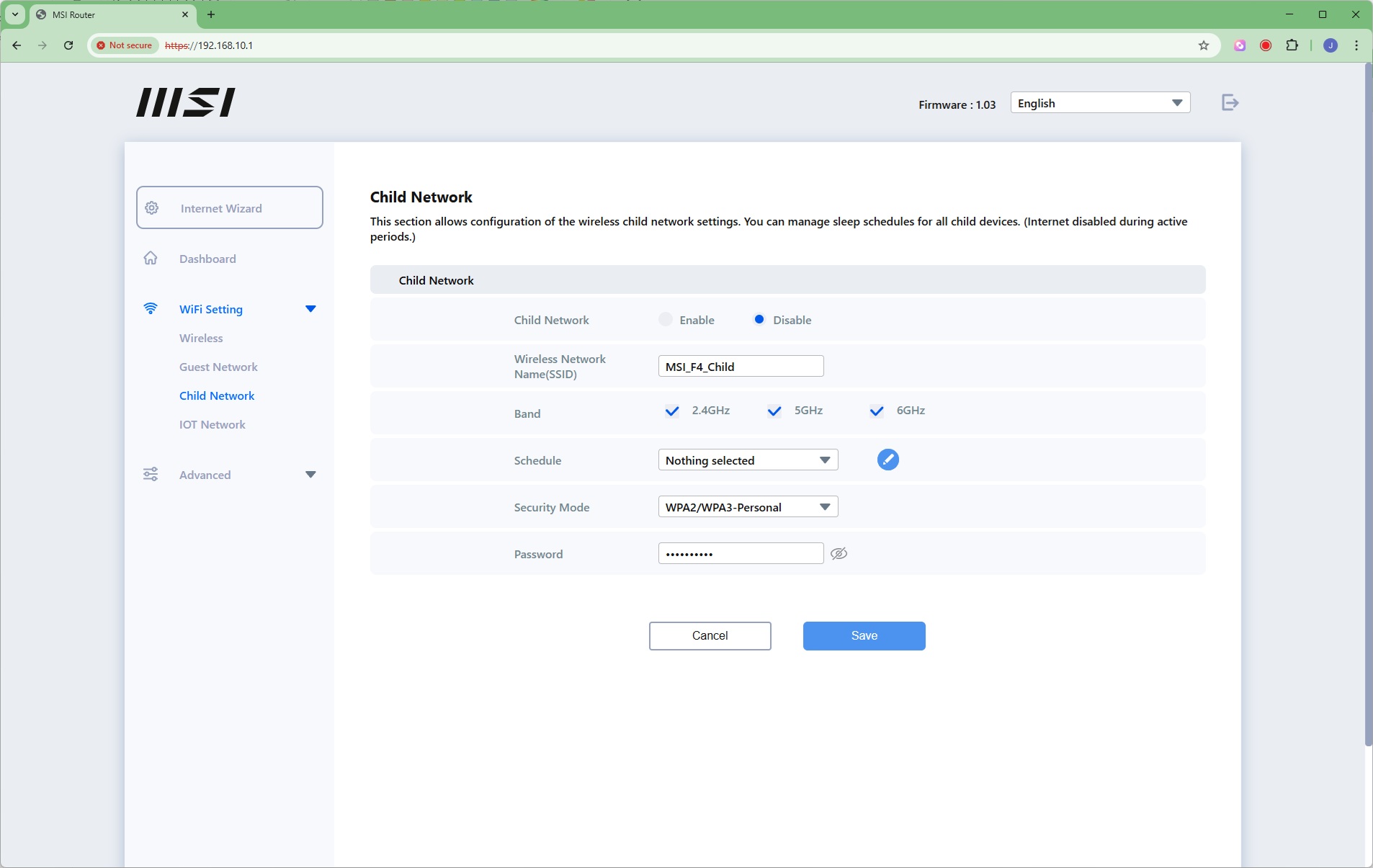Expand the Advanced menu arrow
Screen dimensions: 1373x868
coord(310,475)
